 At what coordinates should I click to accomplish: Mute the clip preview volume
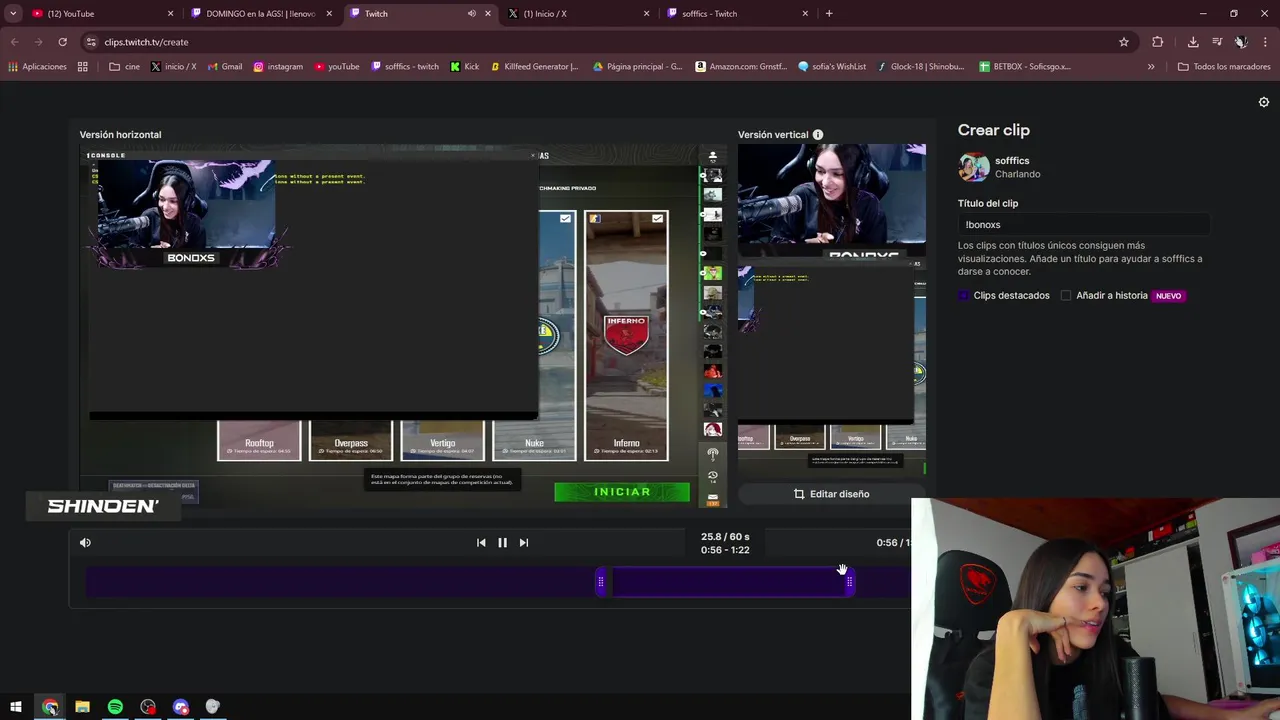pos(85,543)
